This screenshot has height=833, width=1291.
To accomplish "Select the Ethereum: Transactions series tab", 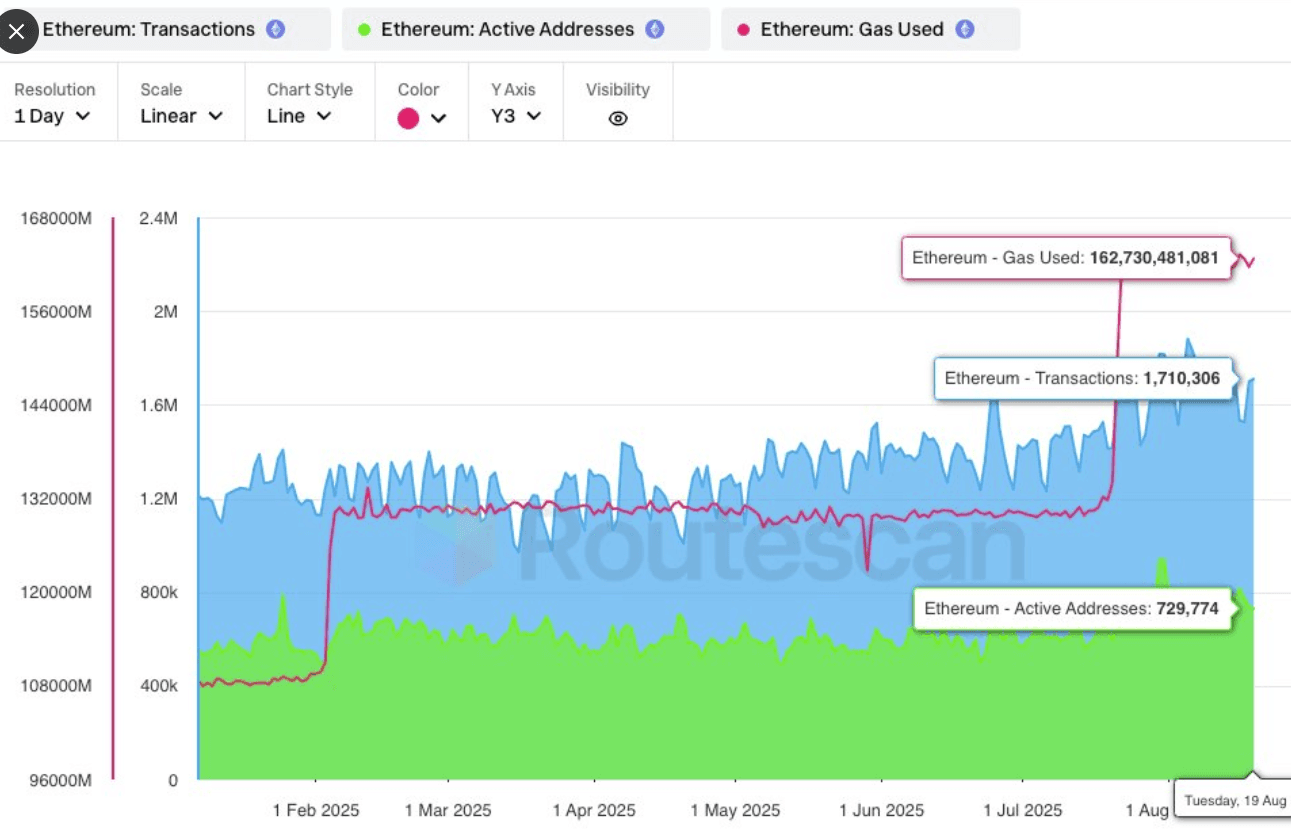I will (x=165, y=29).
